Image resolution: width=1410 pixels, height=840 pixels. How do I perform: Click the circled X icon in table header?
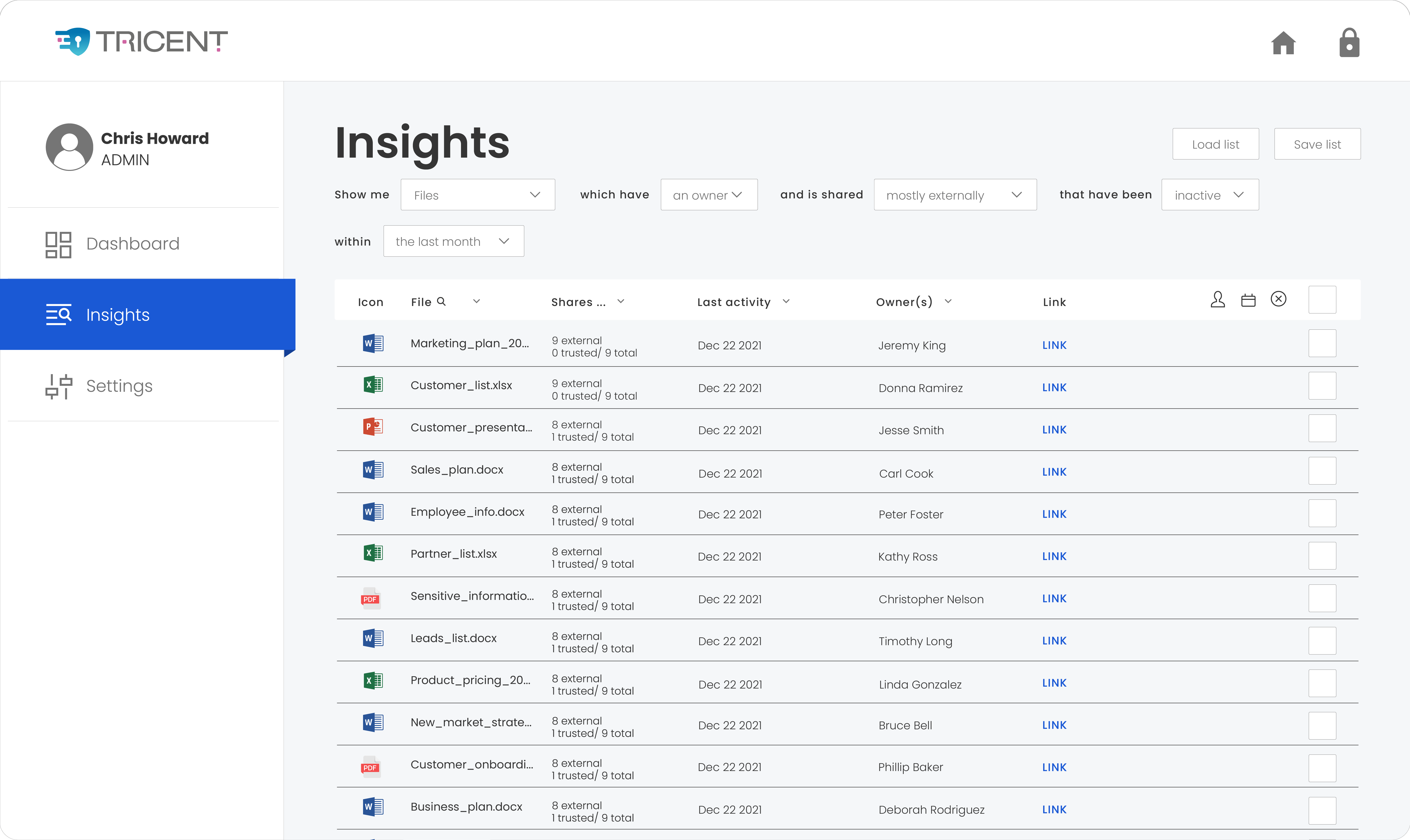[1278, 299]
